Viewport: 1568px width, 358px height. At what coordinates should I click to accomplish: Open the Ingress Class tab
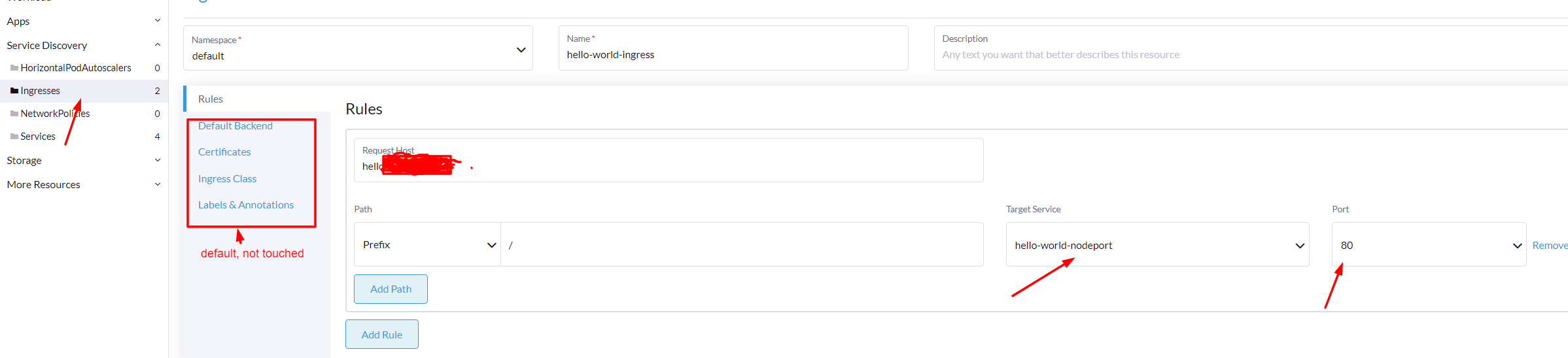tap(227, 179)
